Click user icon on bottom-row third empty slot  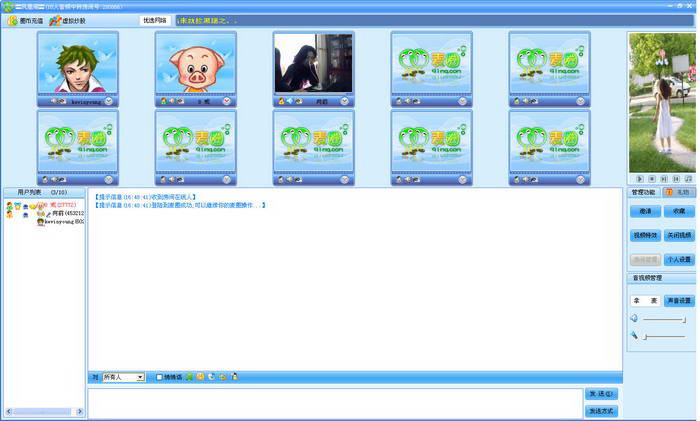[x=281, y=180]
